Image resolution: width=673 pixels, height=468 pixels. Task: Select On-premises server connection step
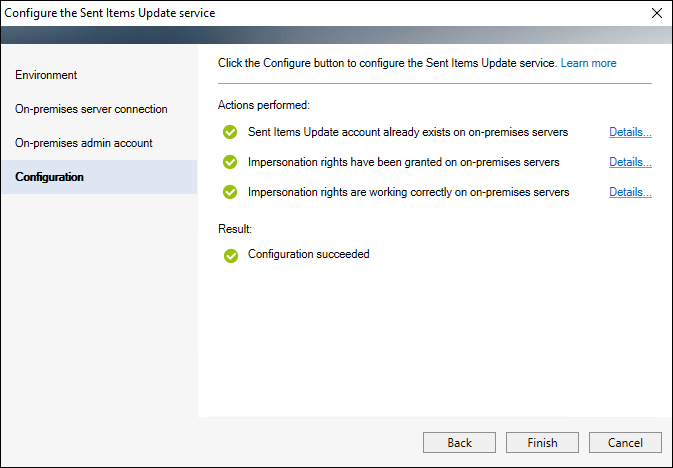coord(91,109)
